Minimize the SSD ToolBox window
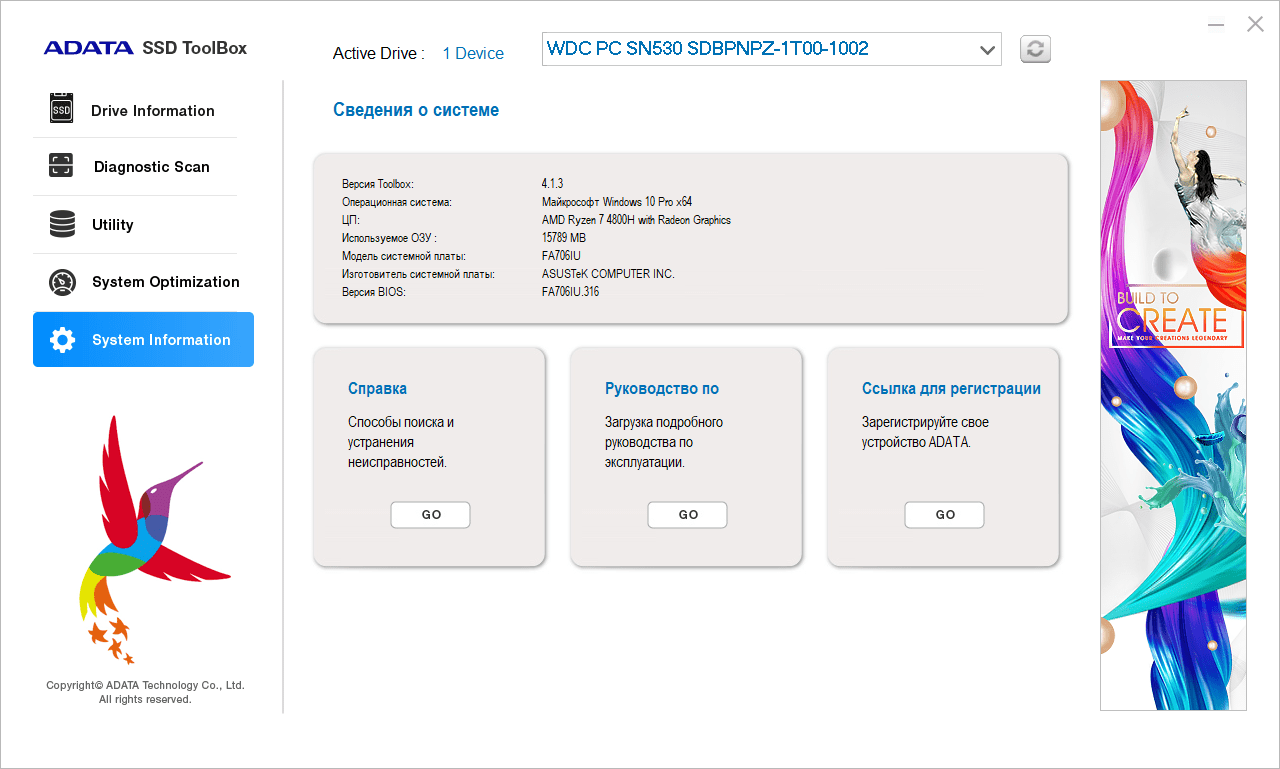Screen dimensions: 1280x769 click(1216, 25)
